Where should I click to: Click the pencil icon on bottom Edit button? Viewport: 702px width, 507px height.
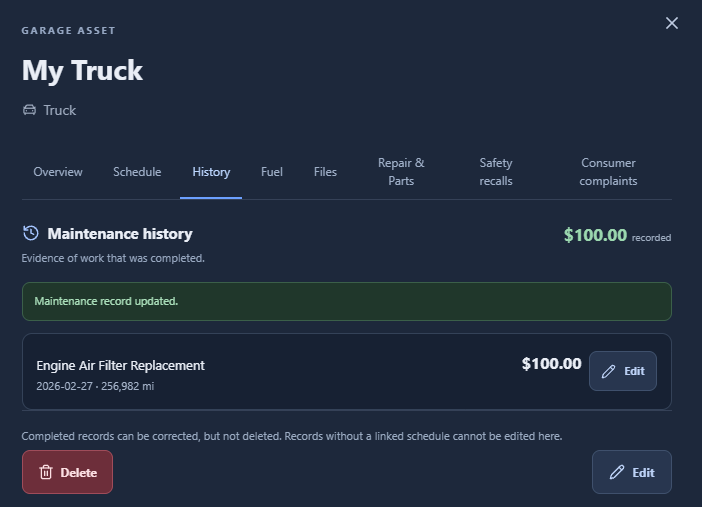617,472
